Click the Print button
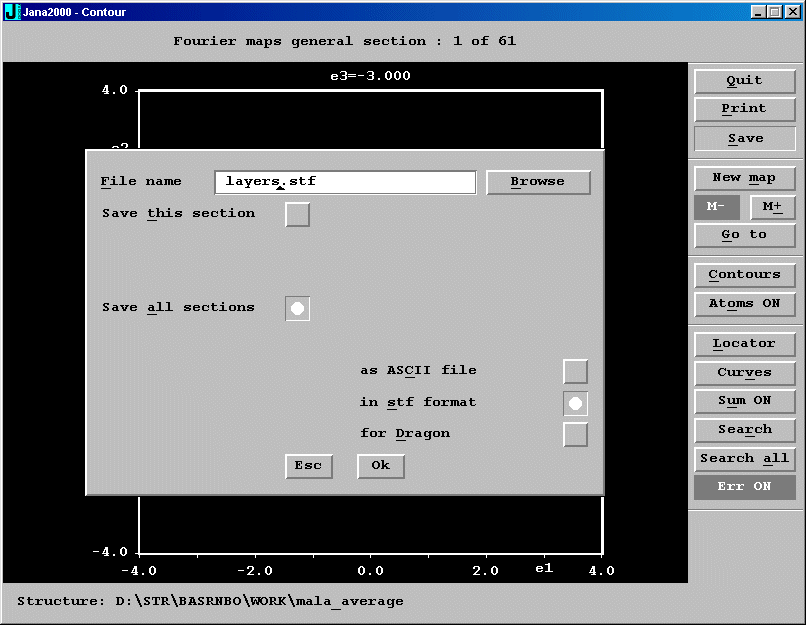806x625 pixels. click(744, 109)
